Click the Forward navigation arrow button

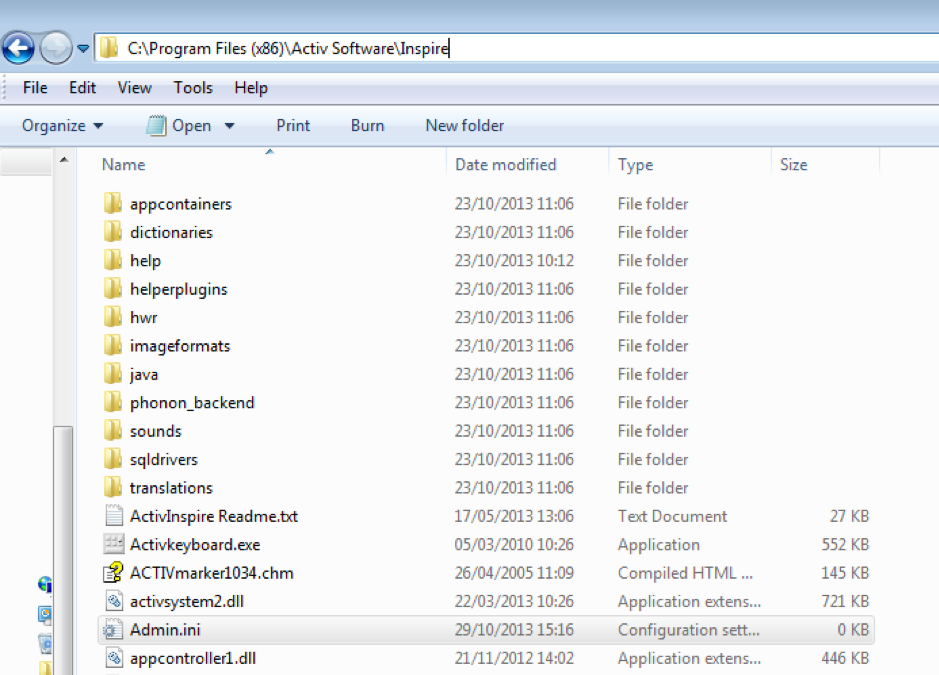coord(56,47)
